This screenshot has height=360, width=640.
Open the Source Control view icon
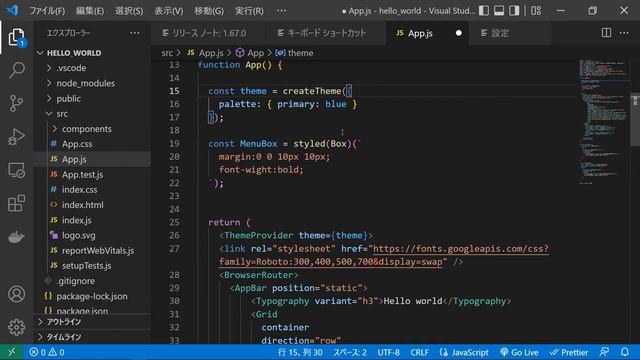click(x=16, y=103)
